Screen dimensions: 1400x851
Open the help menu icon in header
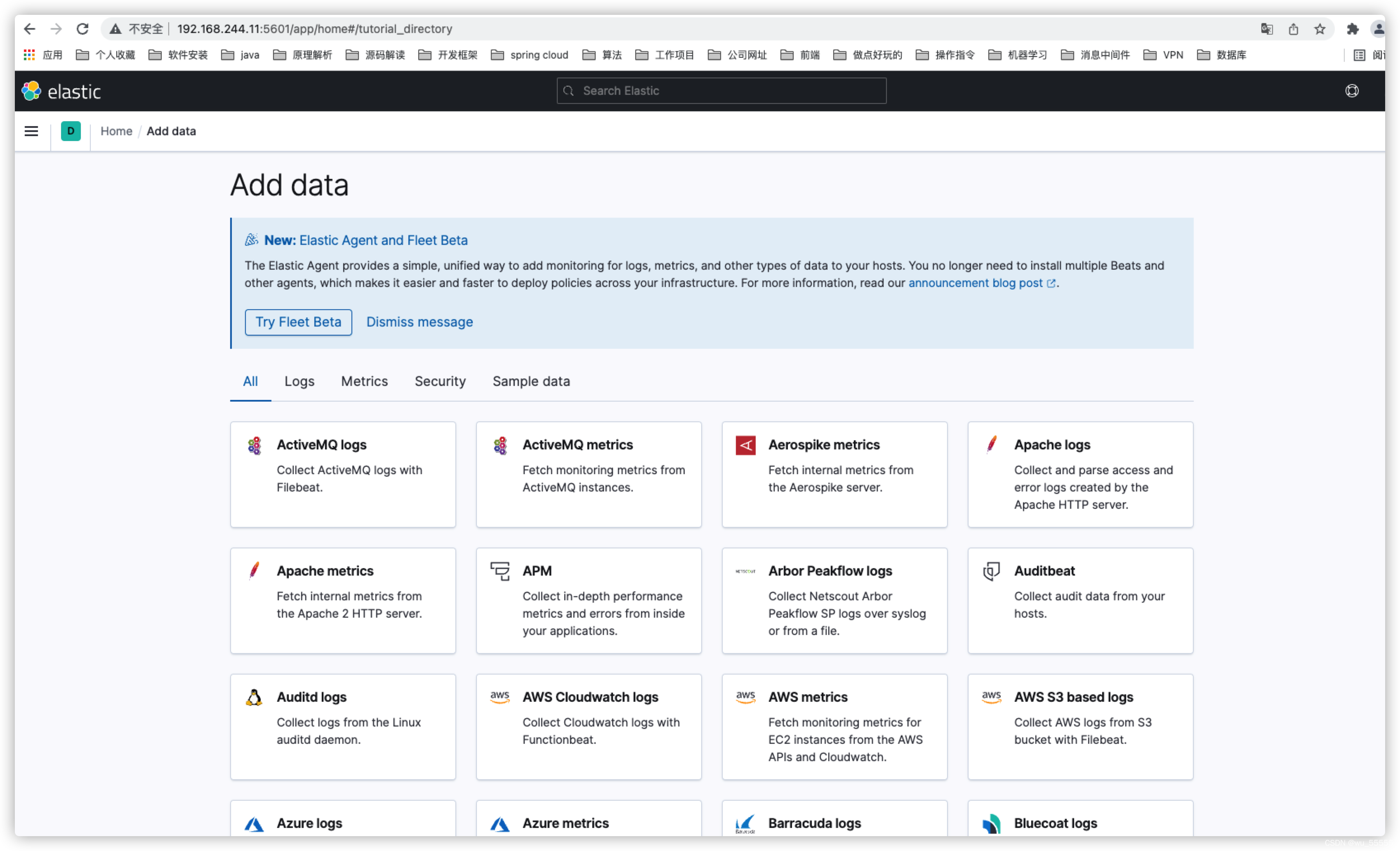1352,91
